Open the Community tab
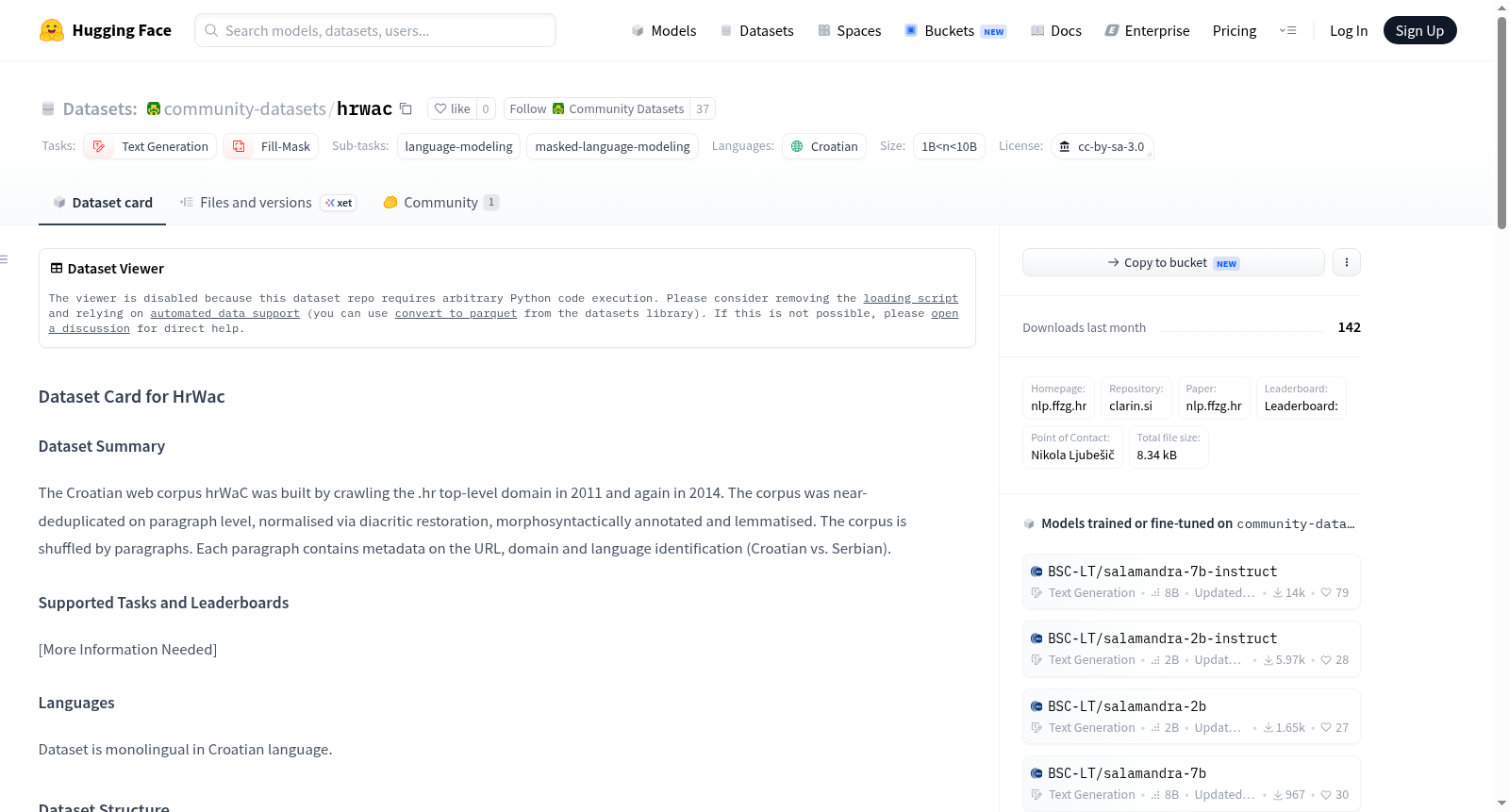 440,202
